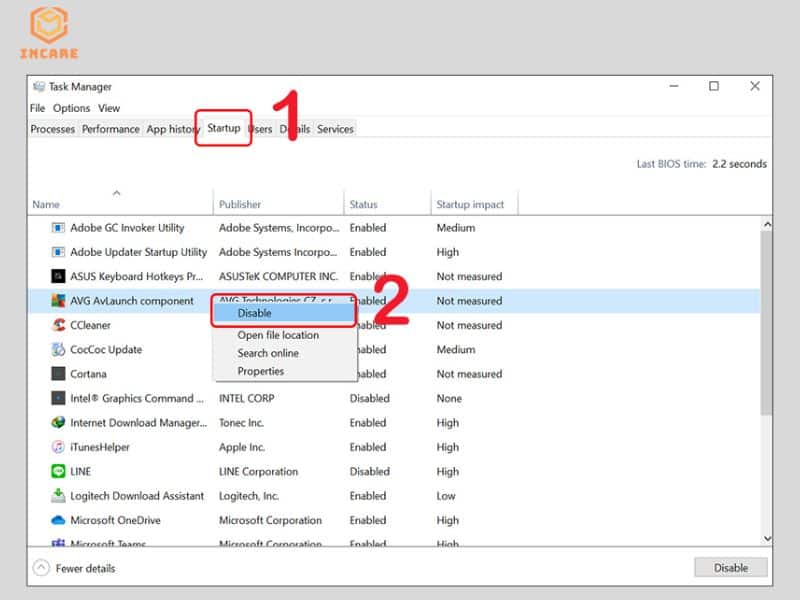Image resolution: width=800 pixels, height=600 pixels.
Task: Select the Startup tab
Action: click(223, 128)
